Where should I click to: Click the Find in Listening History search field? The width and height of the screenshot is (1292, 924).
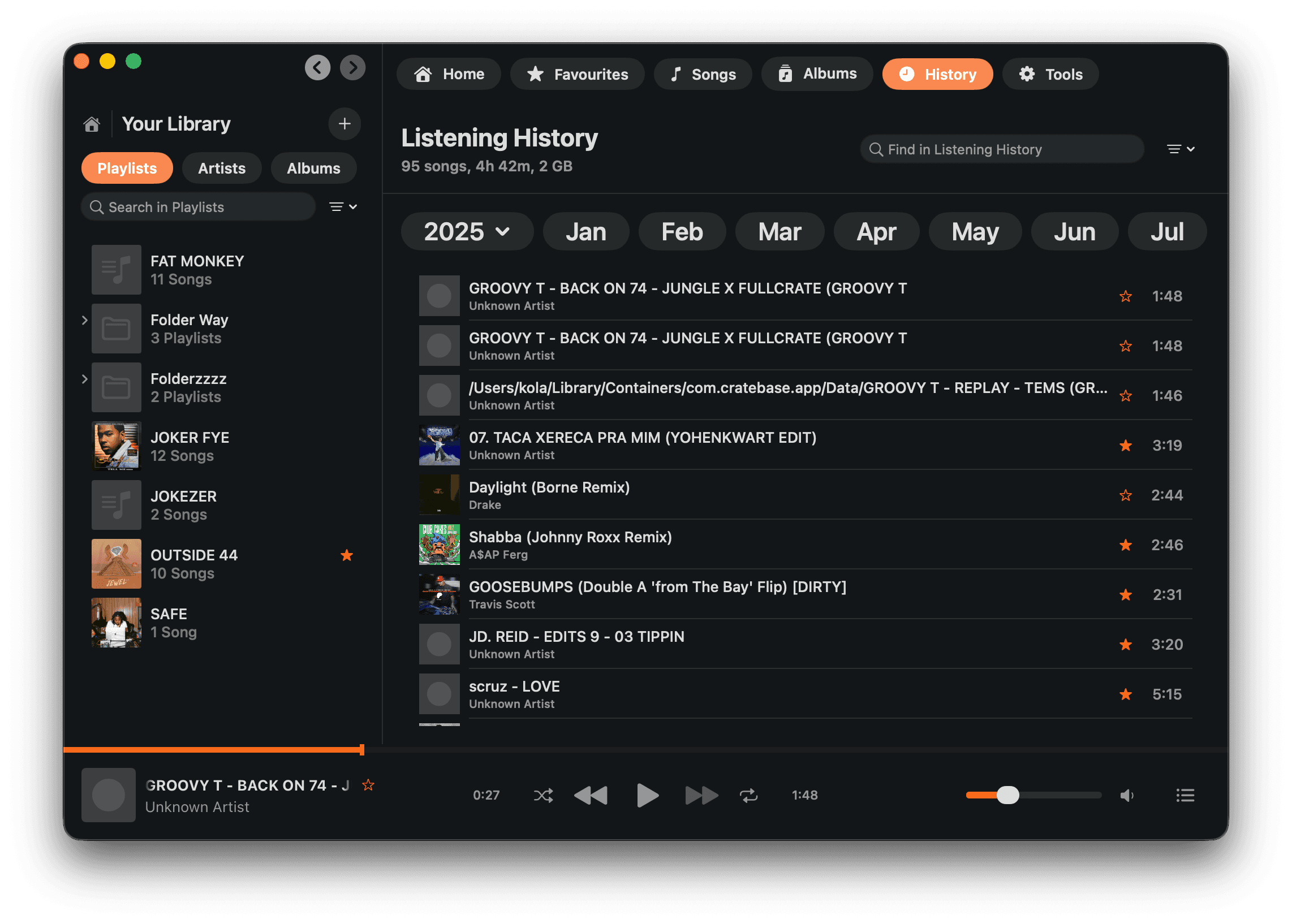(1002, 149)
